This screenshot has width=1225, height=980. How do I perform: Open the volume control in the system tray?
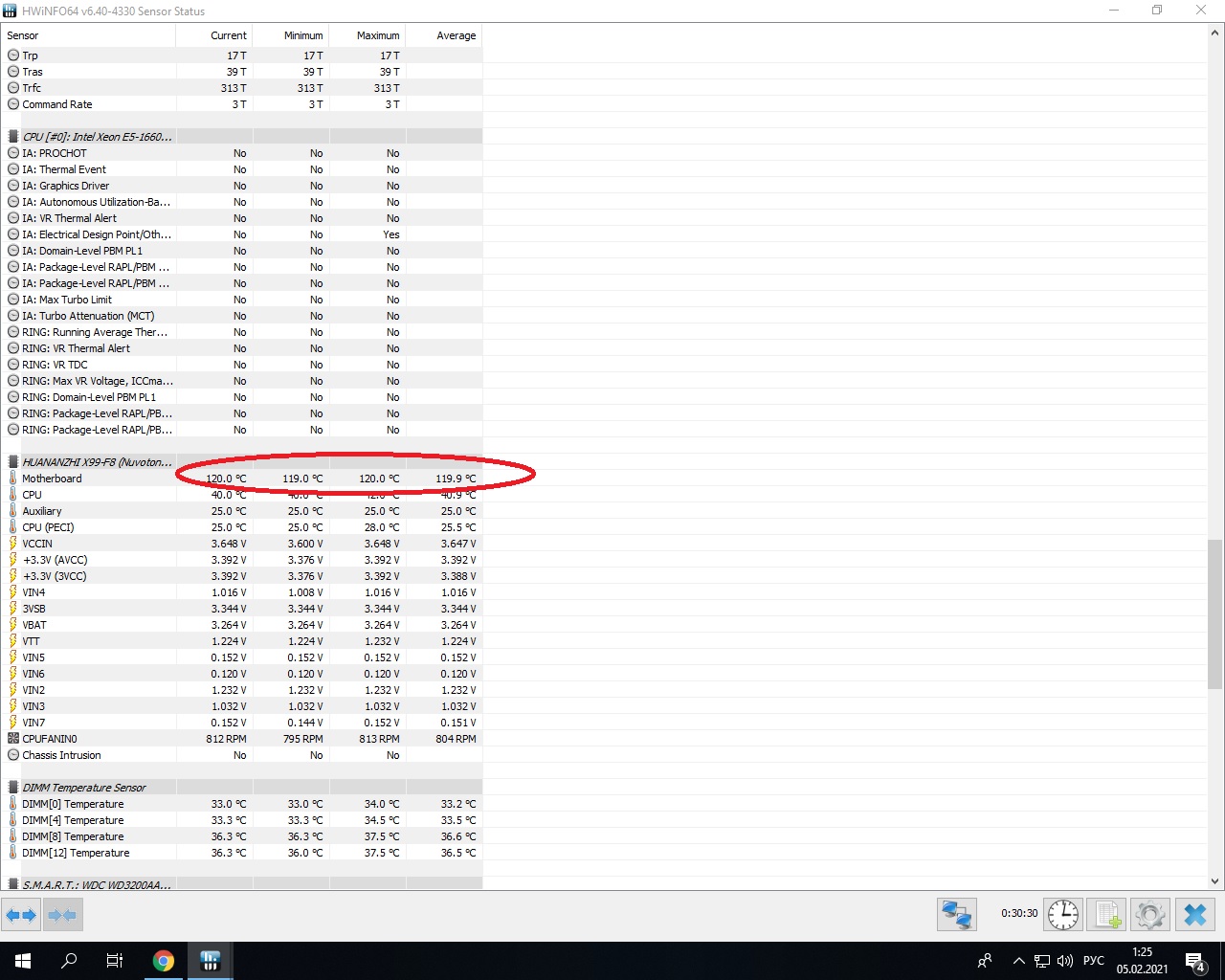point(1065,961)
